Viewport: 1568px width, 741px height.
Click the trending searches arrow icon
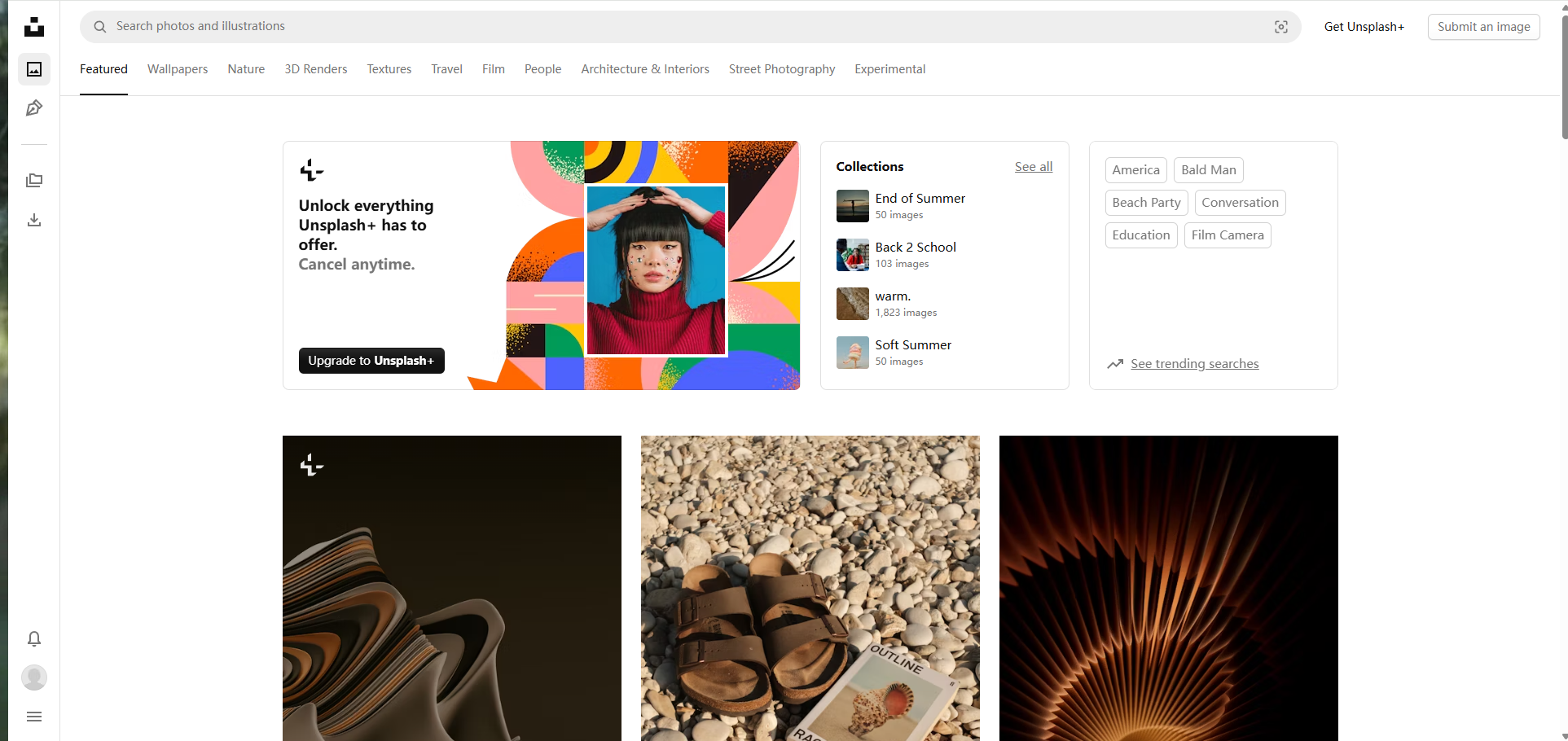(x=1115, y=364)
